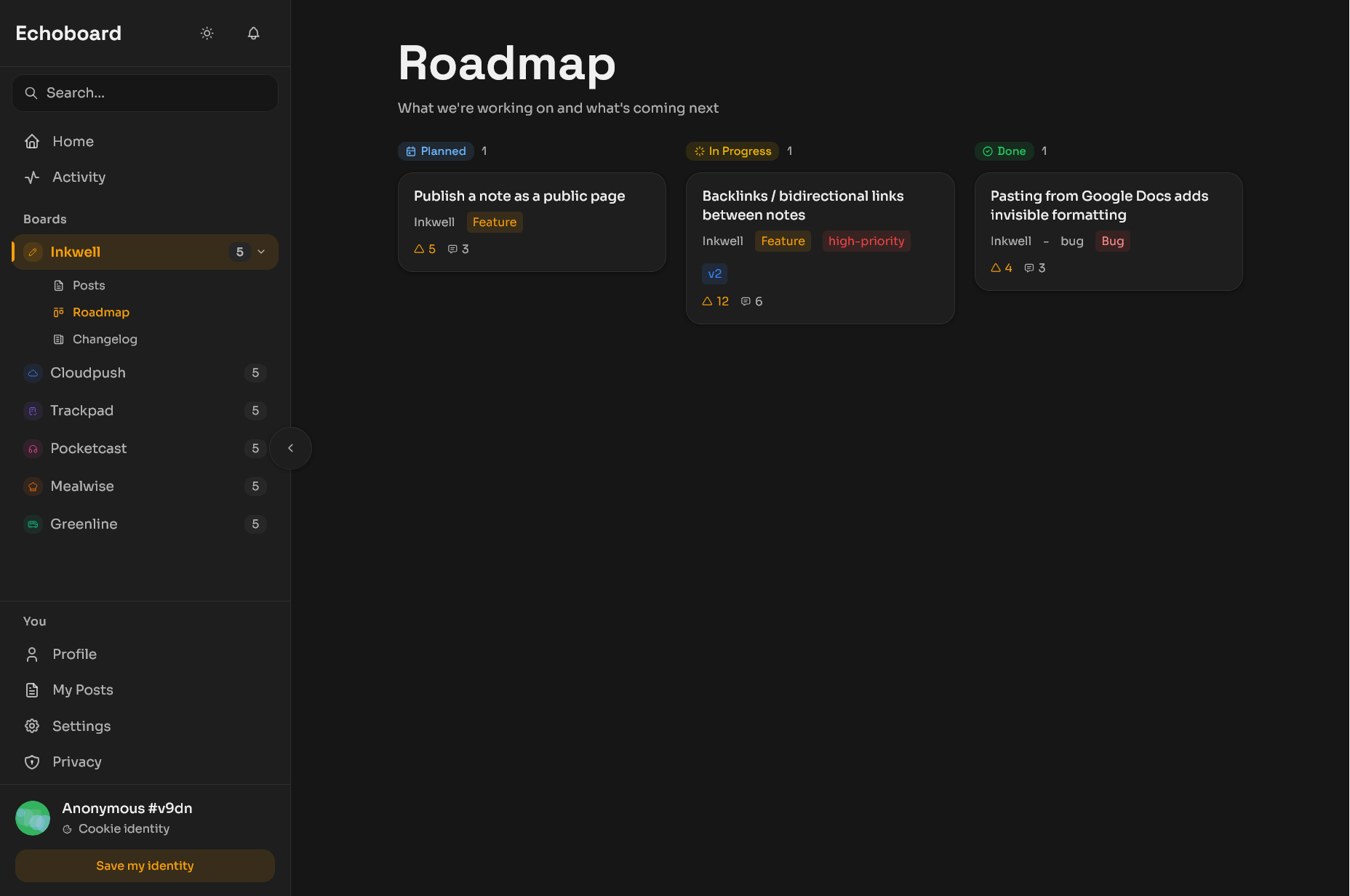1350x896 pixels.
Task: Click the Save my identity button
Action: [145, 865]
